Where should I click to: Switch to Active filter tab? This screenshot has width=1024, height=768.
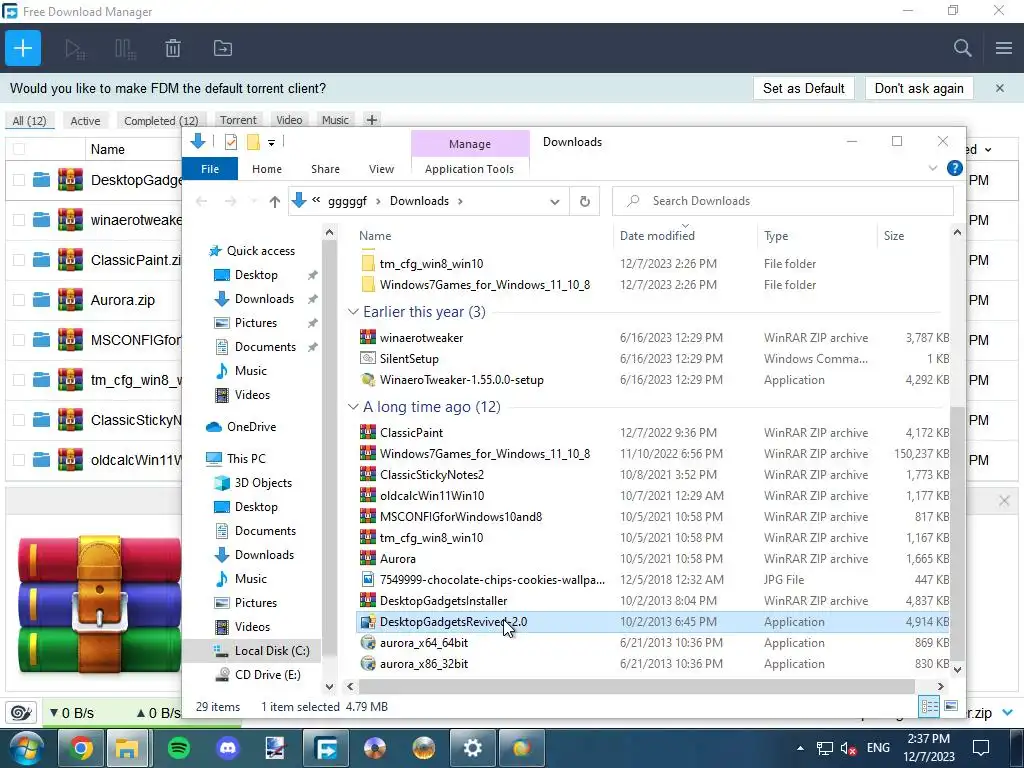pyautogui.click(x=86, y=121)
